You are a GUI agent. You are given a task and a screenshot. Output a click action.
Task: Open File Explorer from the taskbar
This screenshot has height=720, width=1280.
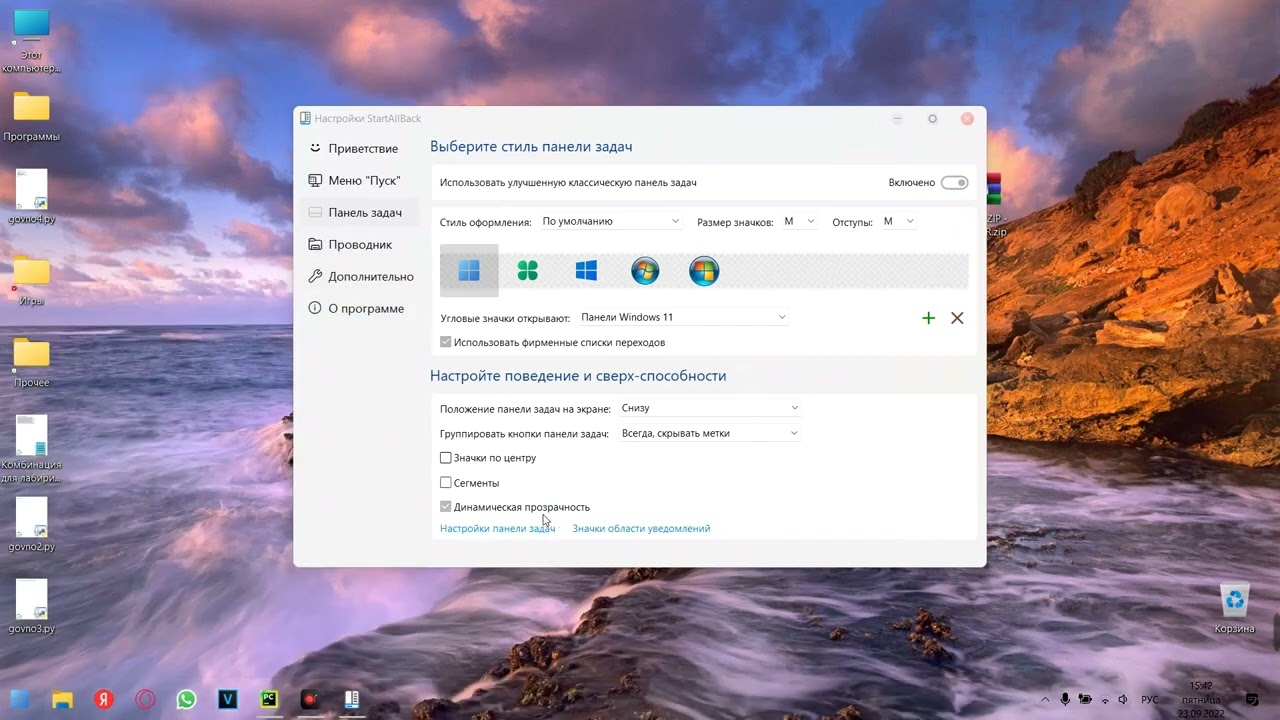click(62, 700)
